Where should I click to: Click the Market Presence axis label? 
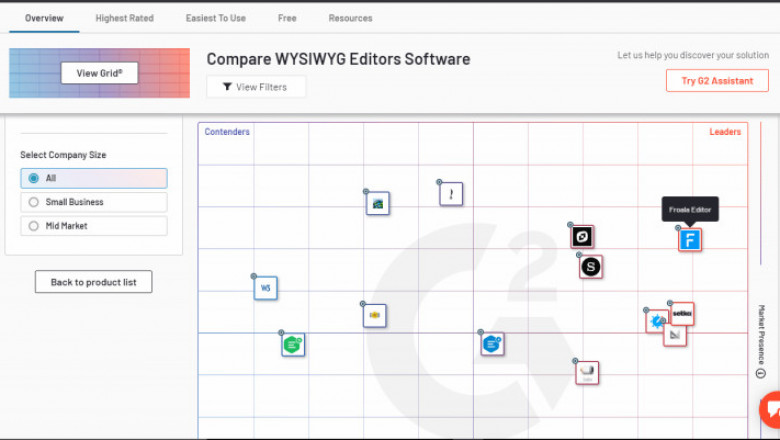[x=761, y=335]
